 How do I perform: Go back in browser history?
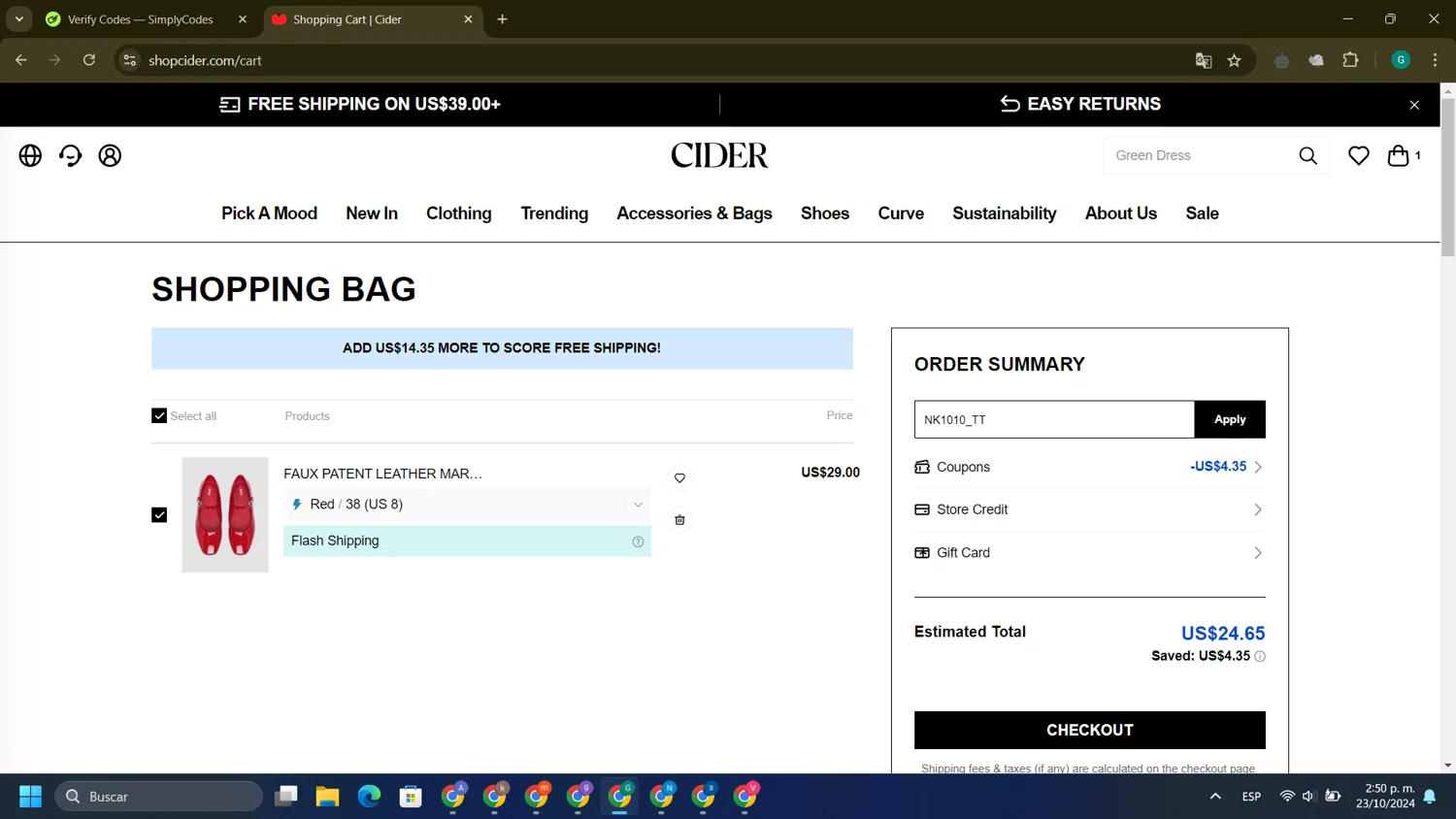click(x=20, y=60)
